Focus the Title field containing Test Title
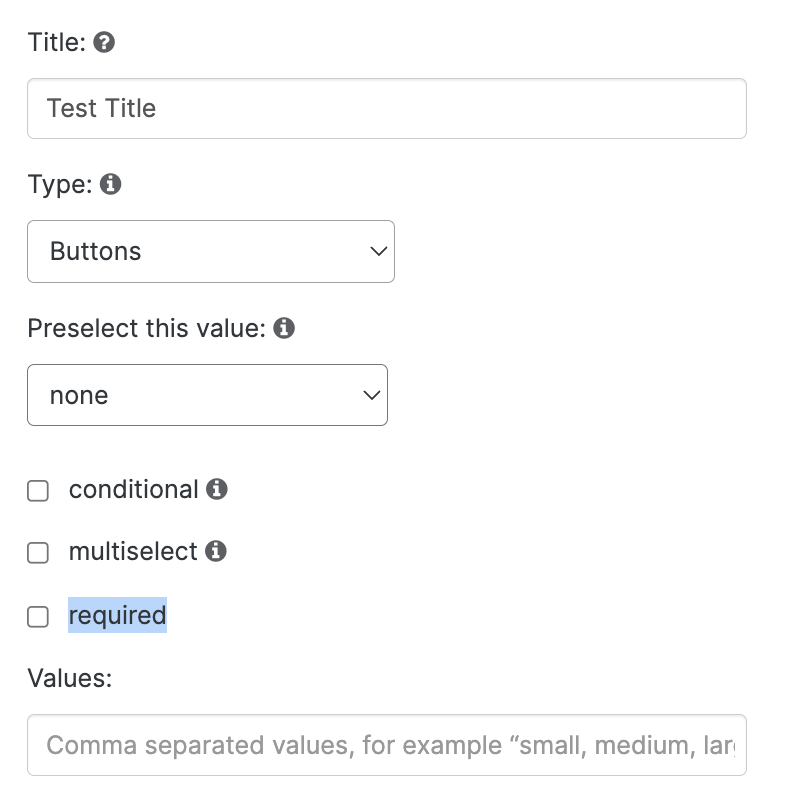 click(387, 108)
